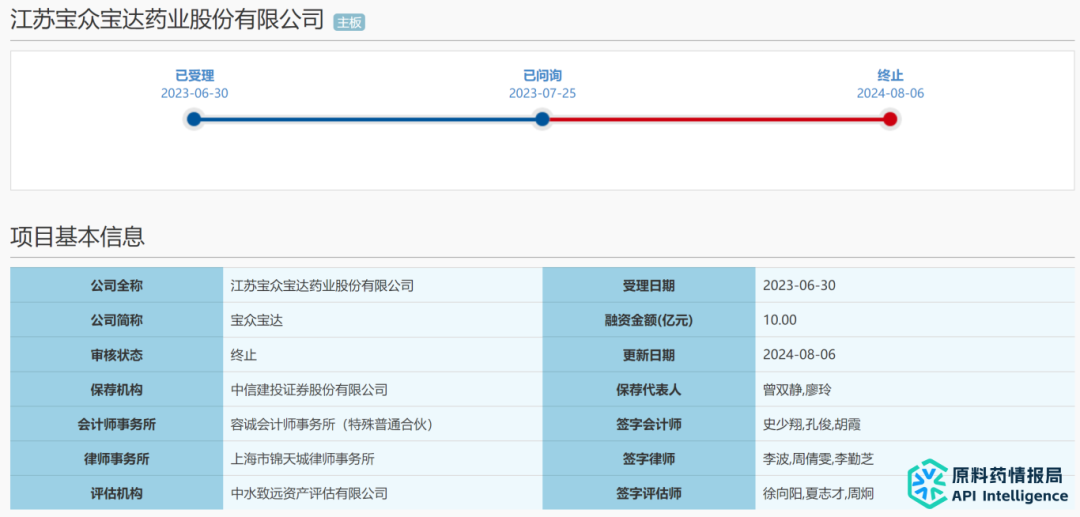Click the API Intelligence logo icon
Viewport: 1080px width, 517px height.
[x=927, y=481]
